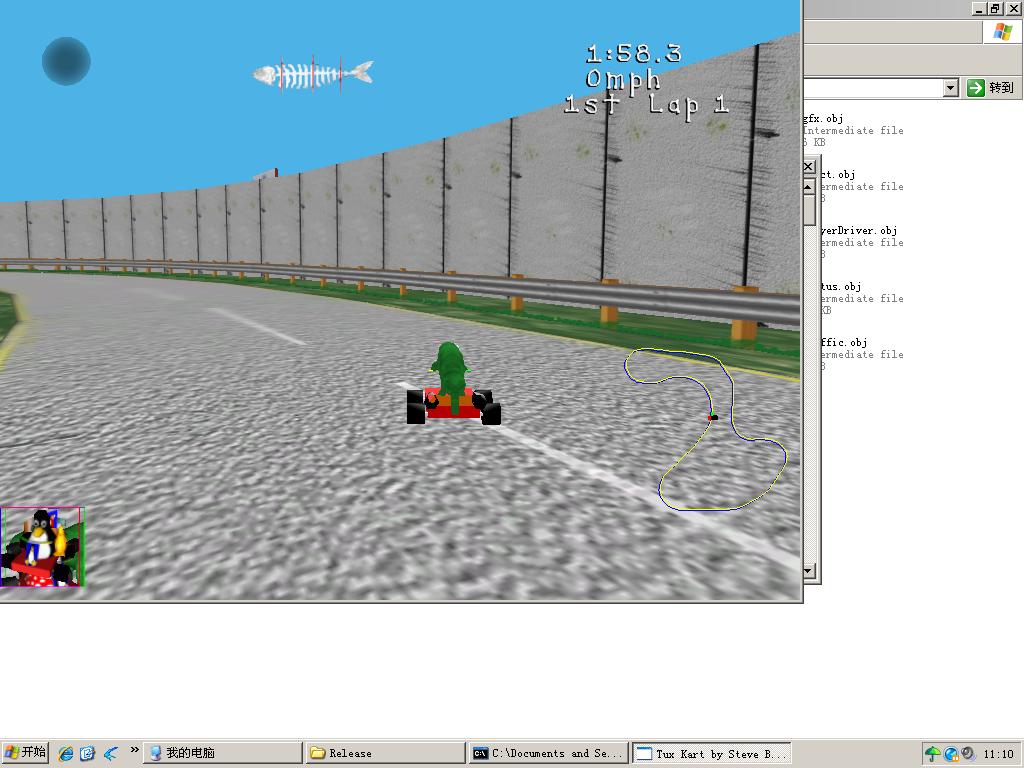
Task: Click the fish bone item icon
Action: [x=313, y=74]
